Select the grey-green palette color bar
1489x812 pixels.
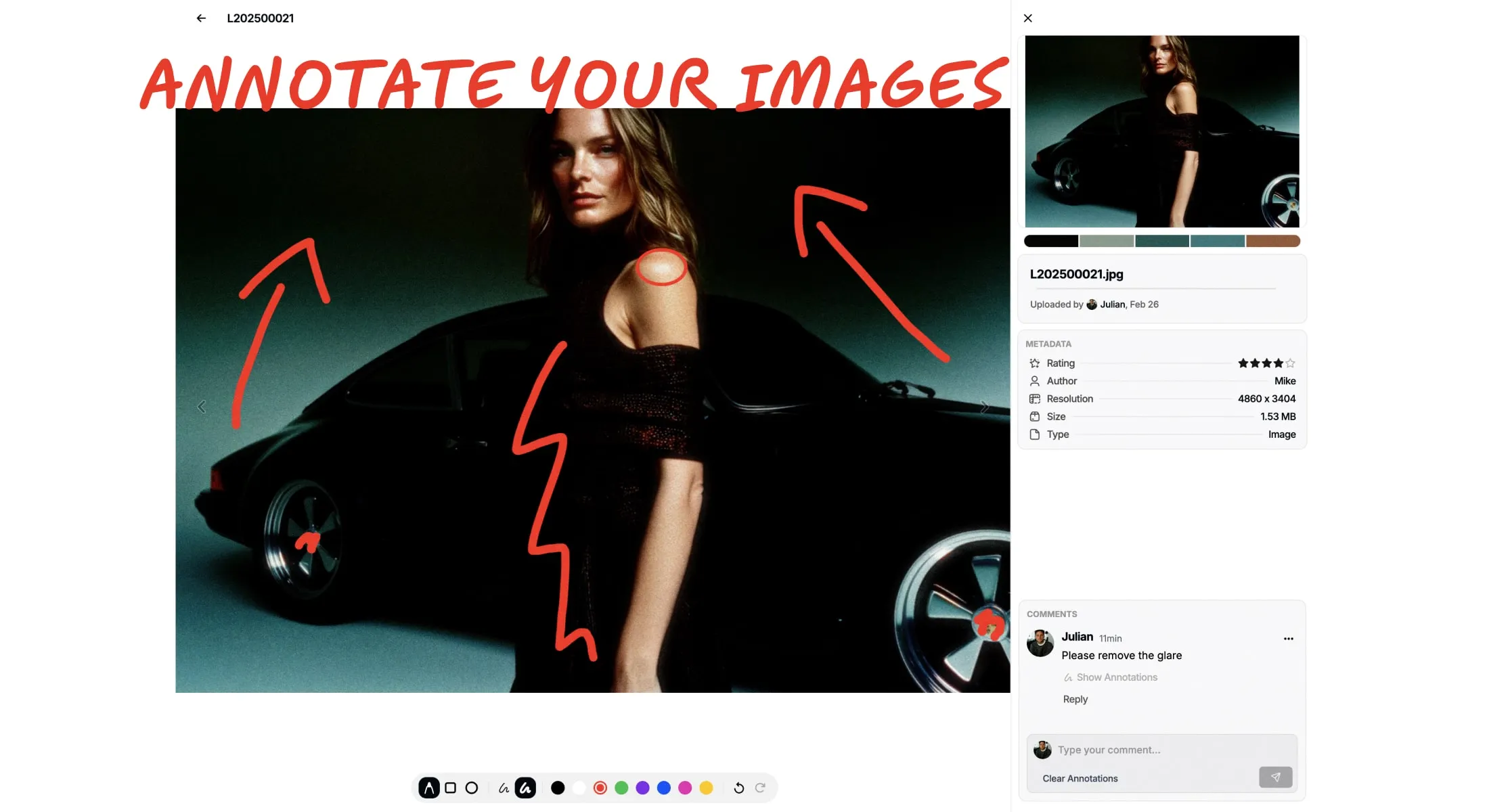[1107, 241]
